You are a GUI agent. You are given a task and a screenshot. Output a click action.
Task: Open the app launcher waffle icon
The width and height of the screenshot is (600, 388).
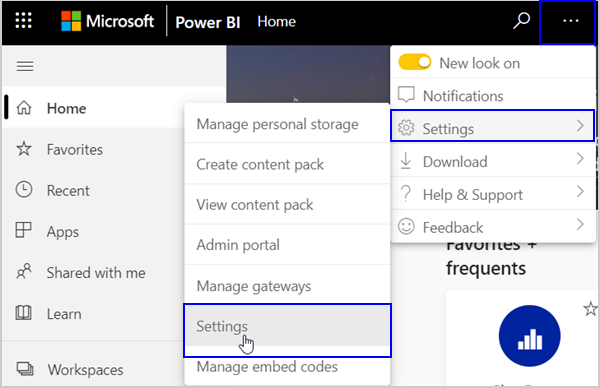tap(23, 20)
